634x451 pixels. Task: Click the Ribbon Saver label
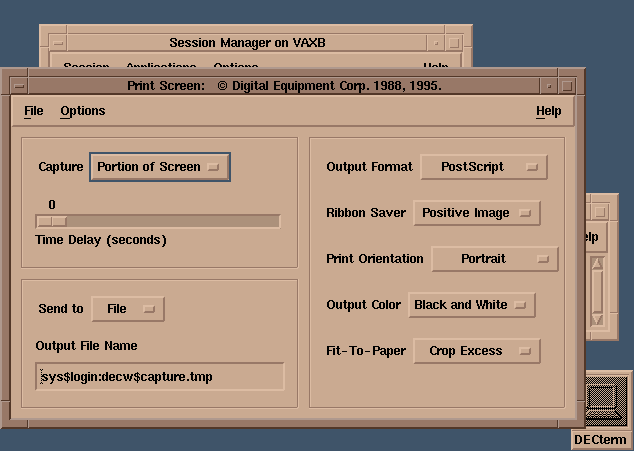[366, 213]
